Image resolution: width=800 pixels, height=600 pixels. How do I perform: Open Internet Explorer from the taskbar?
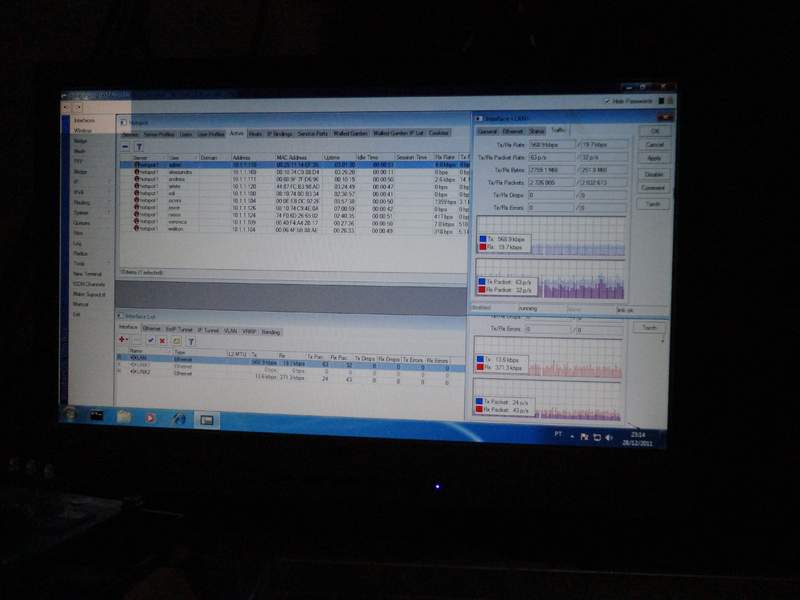(179, 419)
